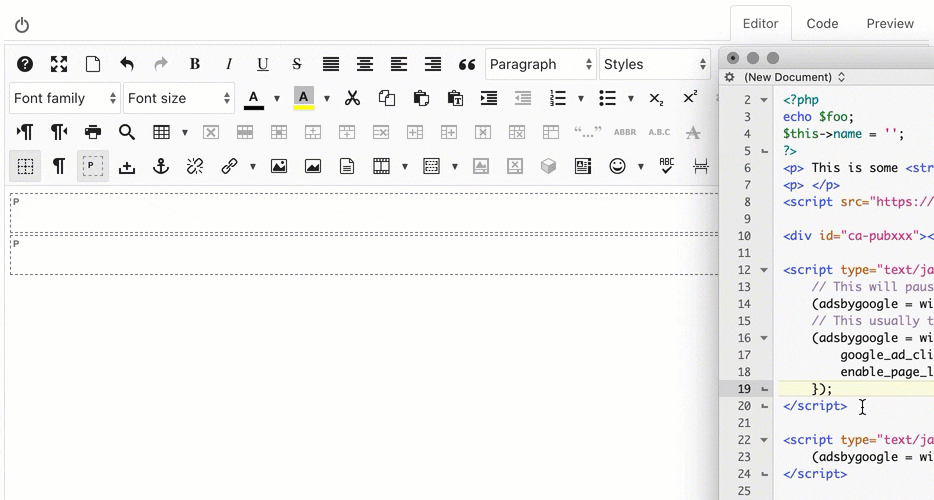Switch to the Editor tab
Screen dimensions: 934x500
tap(761, 23)
